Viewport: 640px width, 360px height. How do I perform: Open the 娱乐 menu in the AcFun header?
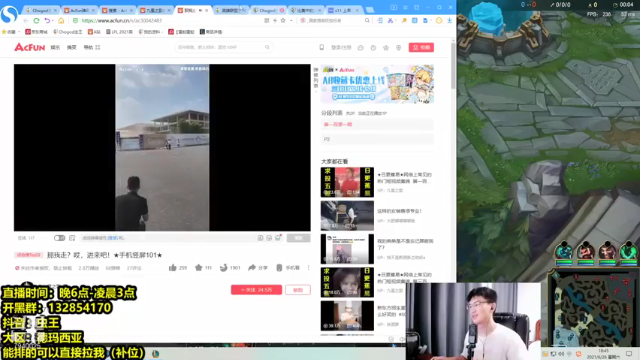55,47
